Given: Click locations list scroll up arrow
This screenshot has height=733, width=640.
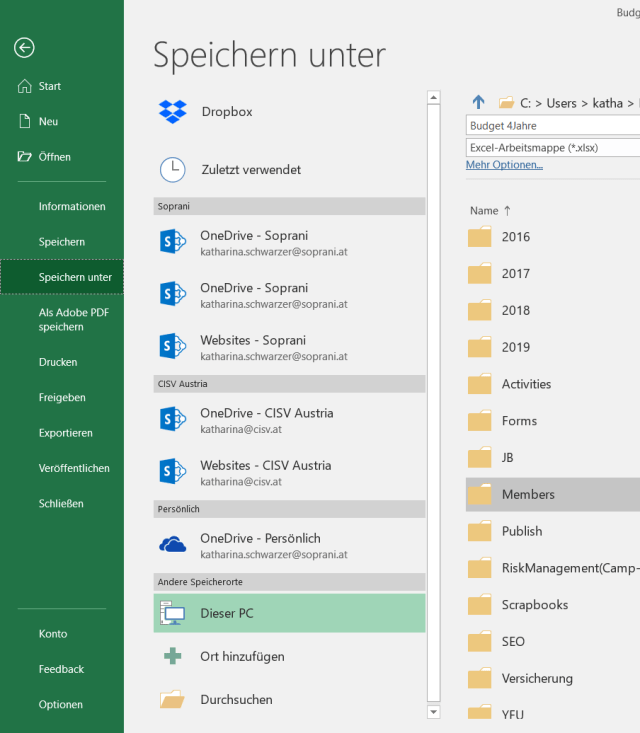Looking at the screenshot, I should click(x=433, y=97).
